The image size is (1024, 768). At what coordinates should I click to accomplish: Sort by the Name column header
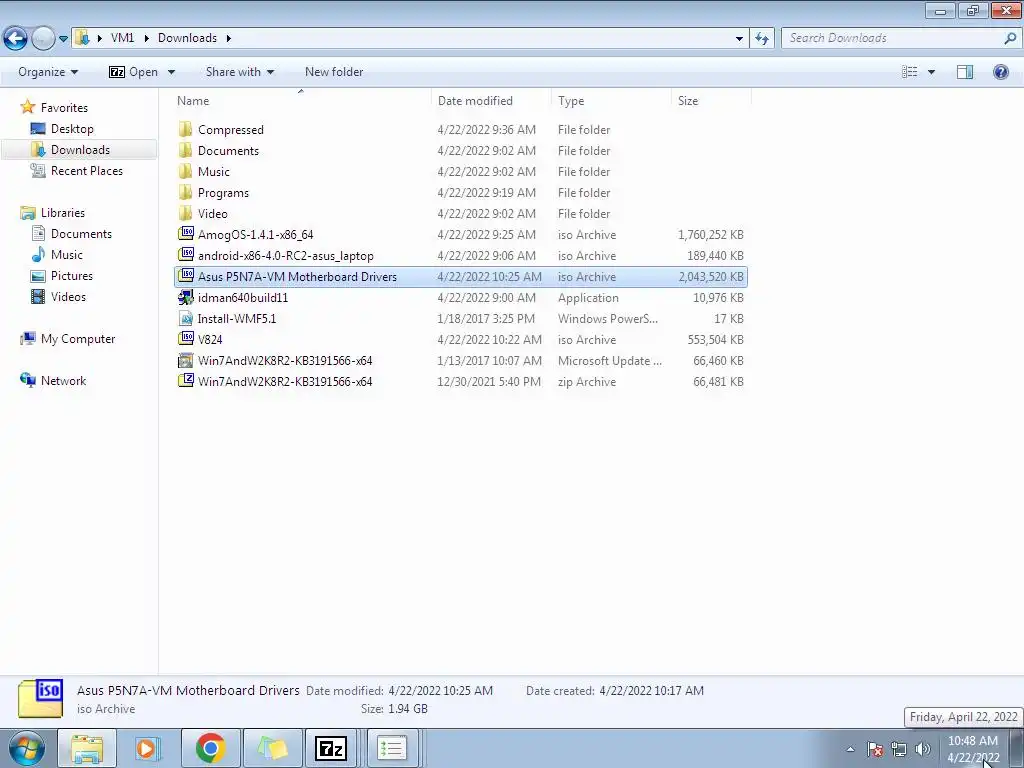[x=302, y=101]
